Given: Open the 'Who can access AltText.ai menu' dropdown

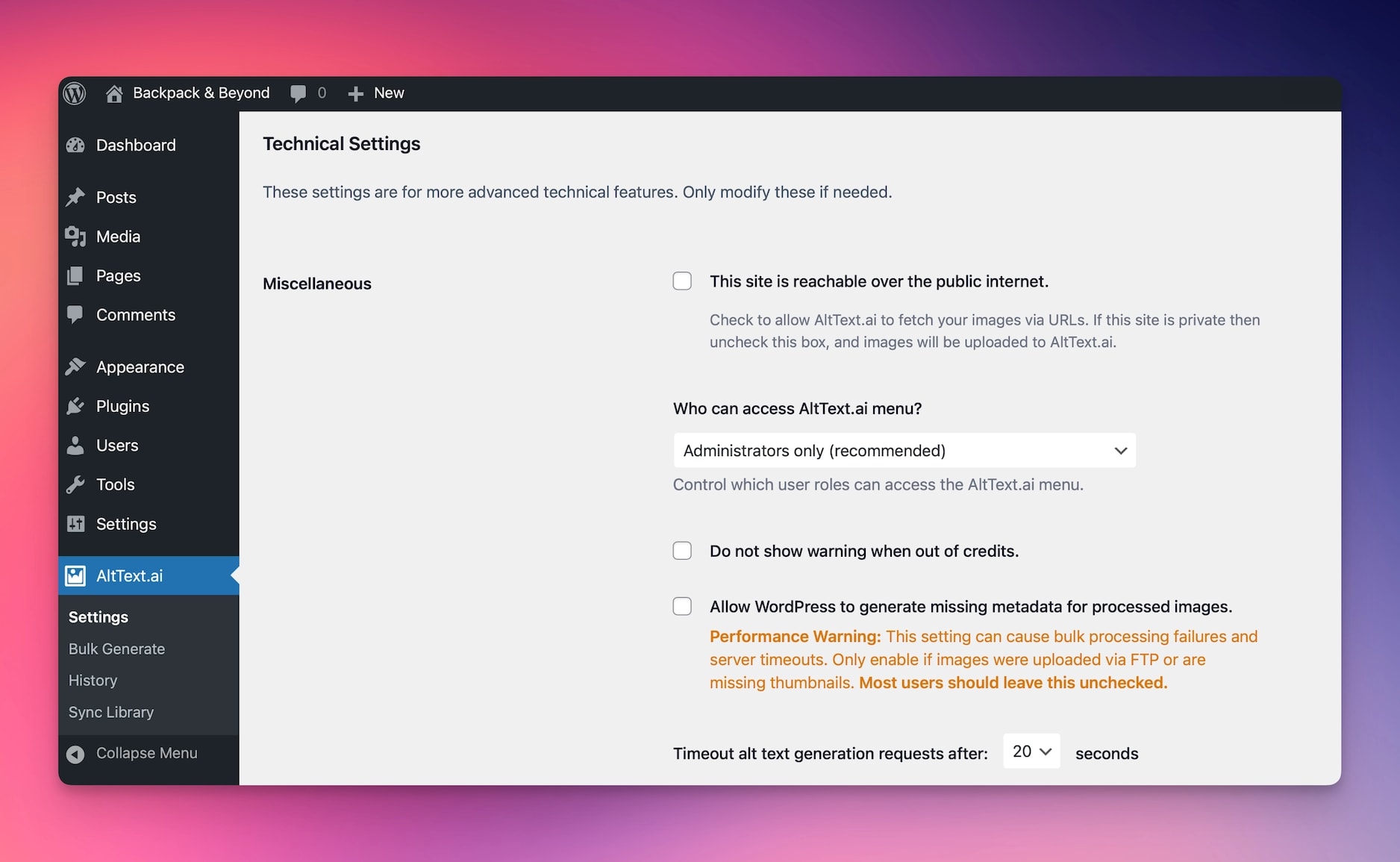Looking at the screenshot, I should [x=904, y=451].
